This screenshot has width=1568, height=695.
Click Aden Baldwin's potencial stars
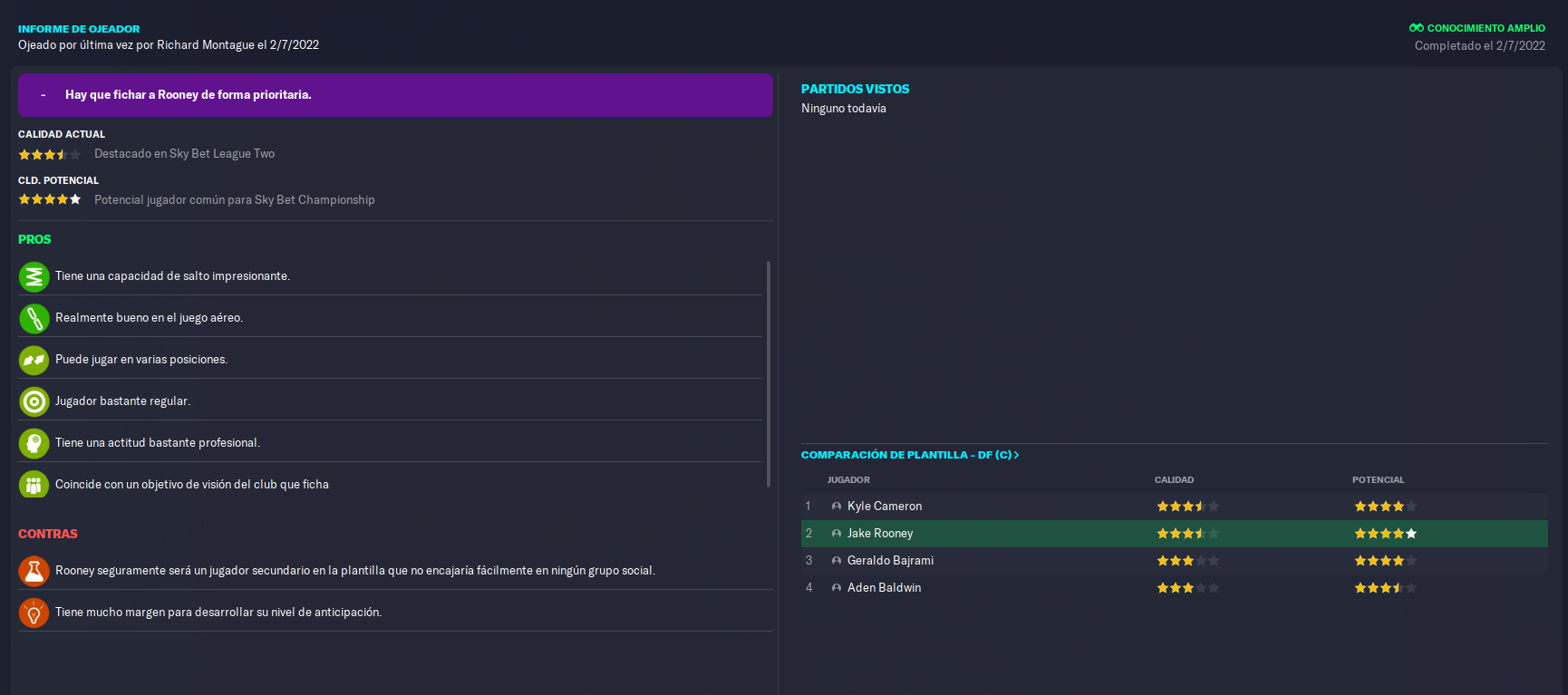(x=1386, y=588)
